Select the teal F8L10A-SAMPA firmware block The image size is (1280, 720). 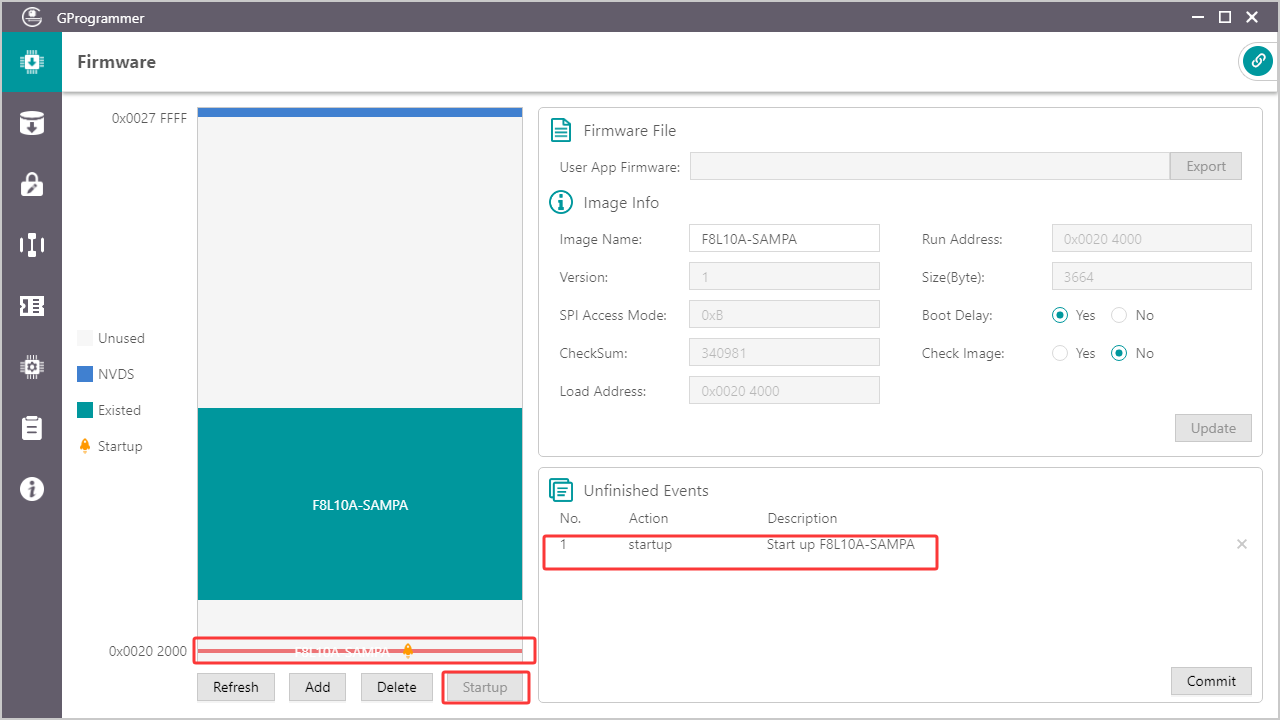tap(360, 504)
